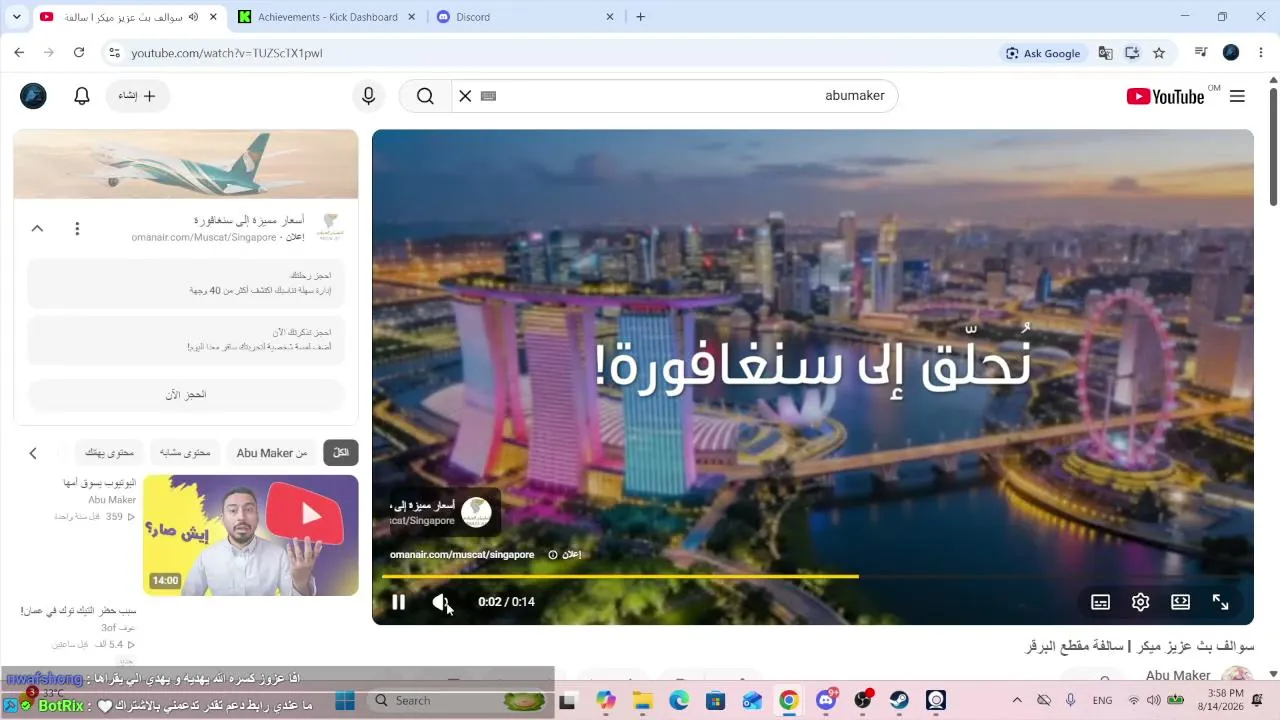Collapse the Oman Air ad panel

click(37, 228)
